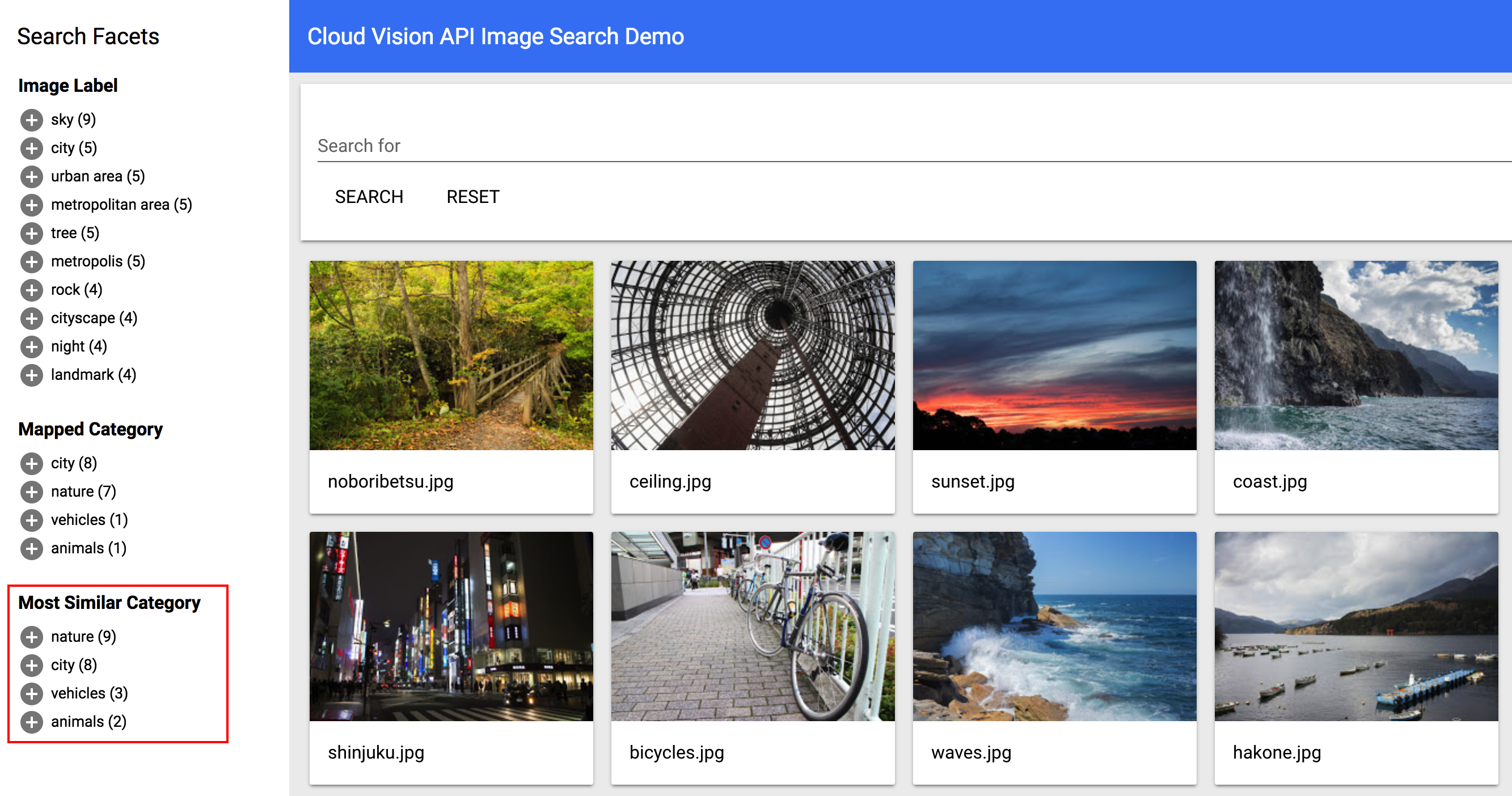Select the 'vehicles (1)' mapped category text

coord(89,520)
